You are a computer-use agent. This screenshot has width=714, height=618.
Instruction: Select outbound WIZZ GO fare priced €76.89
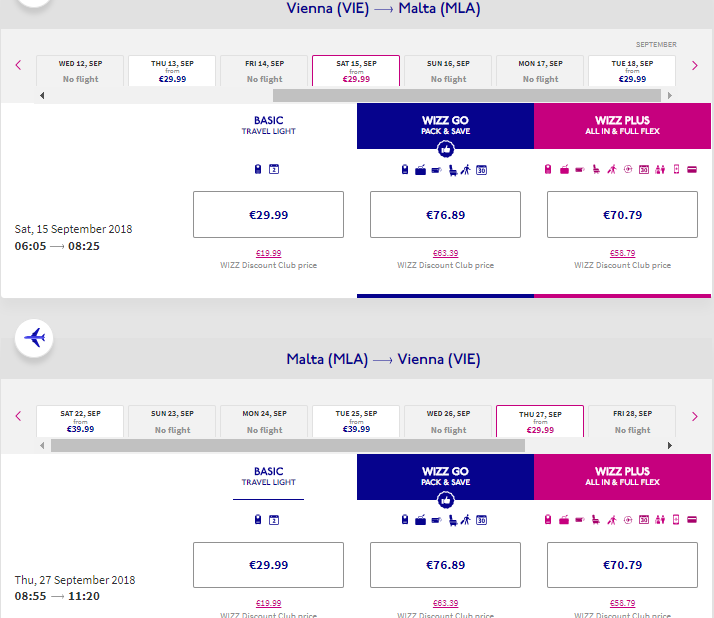click(x=445, y=214)
